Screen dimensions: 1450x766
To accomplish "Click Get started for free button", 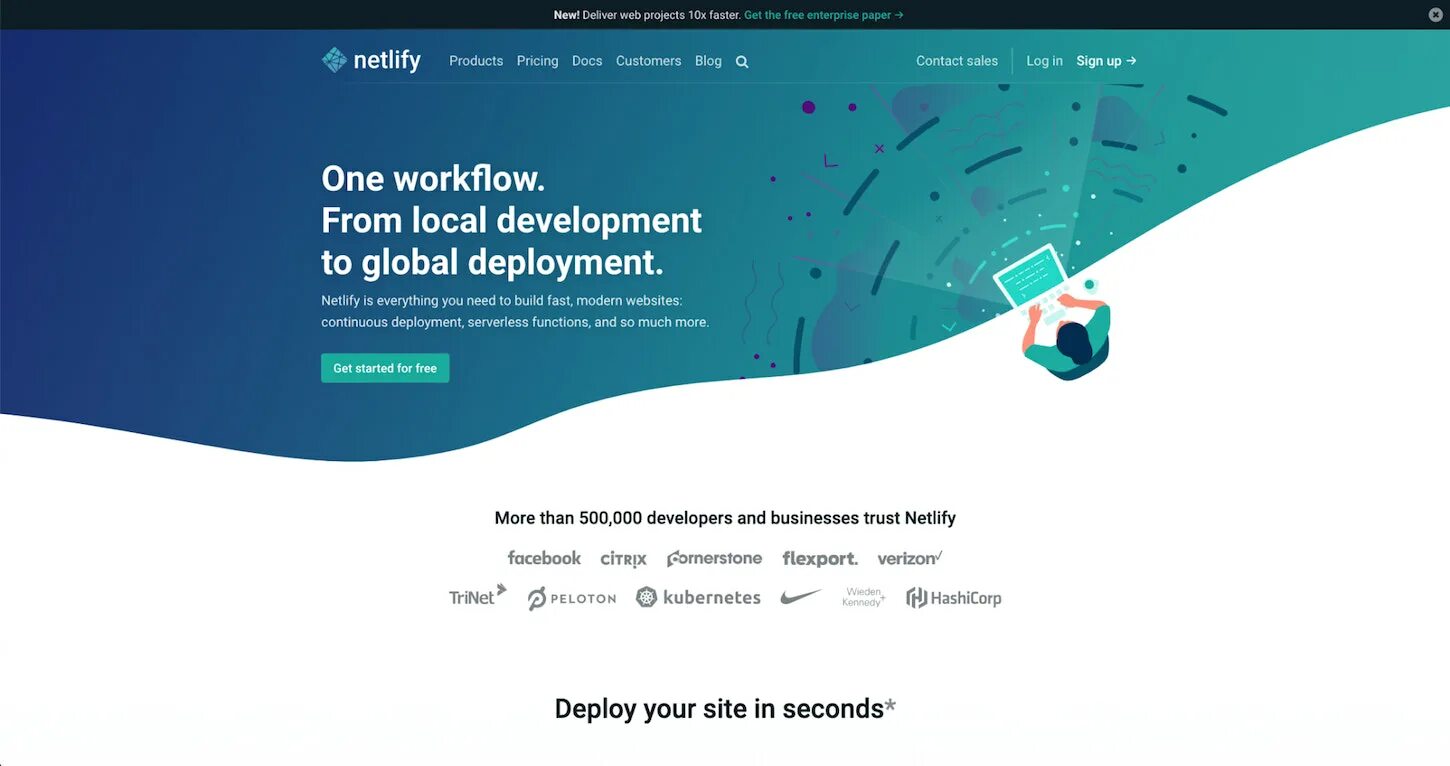I will tap(385, 368).
